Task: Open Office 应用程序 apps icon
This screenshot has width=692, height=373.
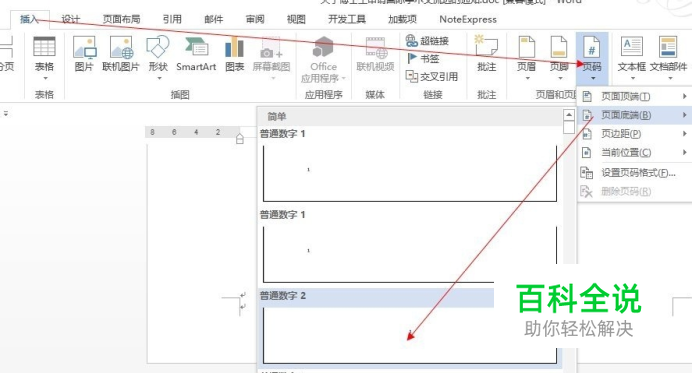Action: point(323,47)
